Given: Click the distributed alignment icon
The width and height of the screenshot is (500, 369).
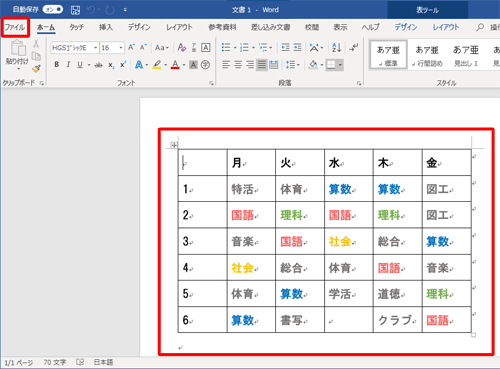Looking at the screenshot, I should pyautogui.click(x=274, y=65).
